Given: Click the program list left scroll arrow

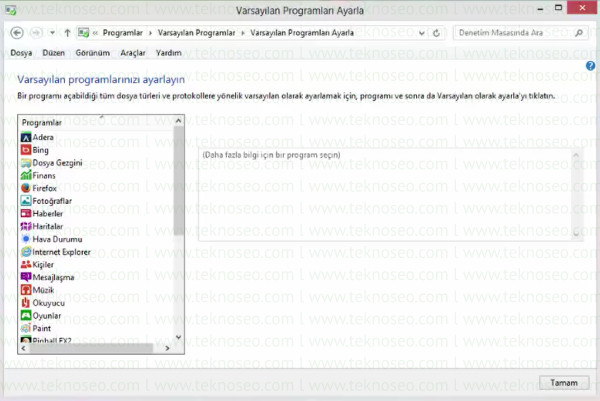Looking at the screenshot, I should (x=24, y=348).
